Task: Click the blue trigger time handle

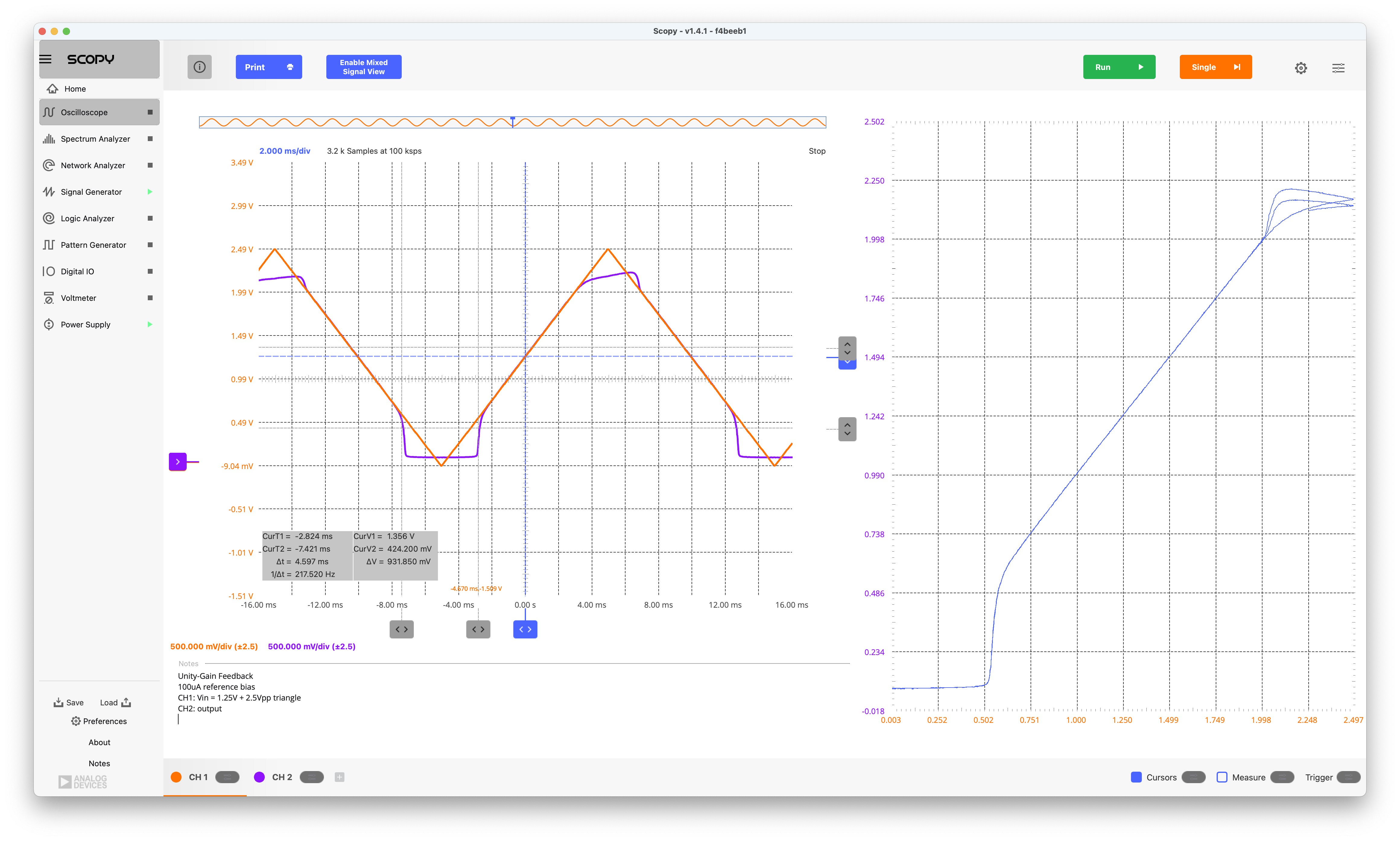Action: [526, 630]
